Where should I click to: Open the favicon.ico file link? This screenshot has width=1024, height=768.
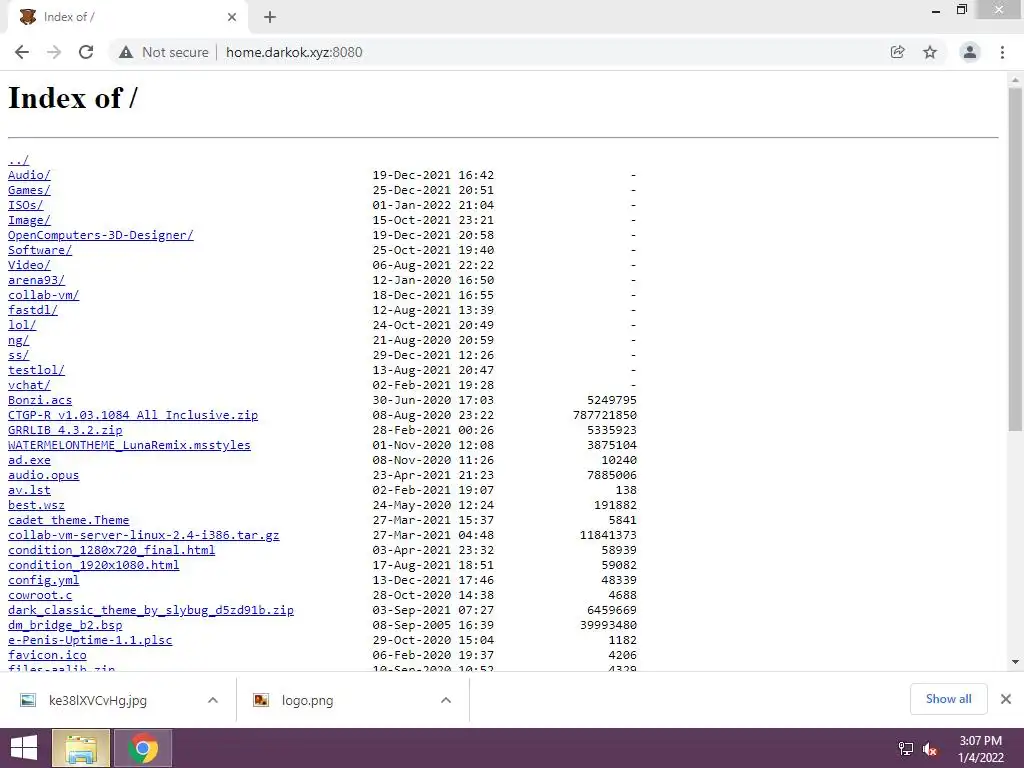pos(47,656)
